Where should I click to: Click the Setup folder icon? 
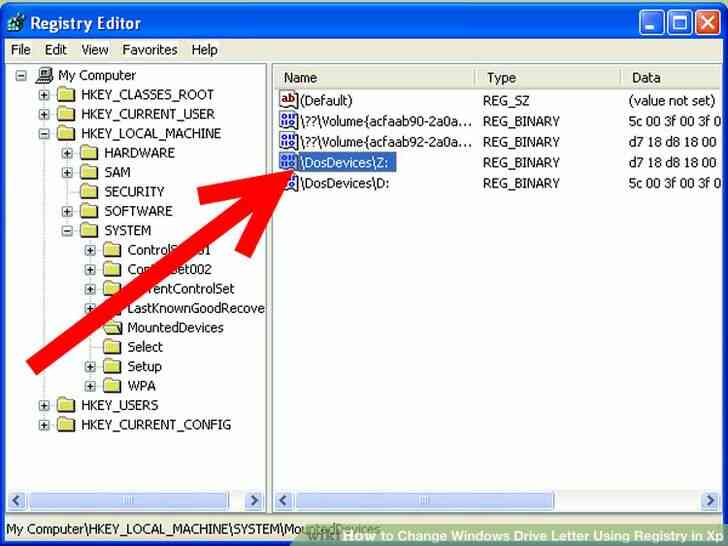tap(112, 367)
